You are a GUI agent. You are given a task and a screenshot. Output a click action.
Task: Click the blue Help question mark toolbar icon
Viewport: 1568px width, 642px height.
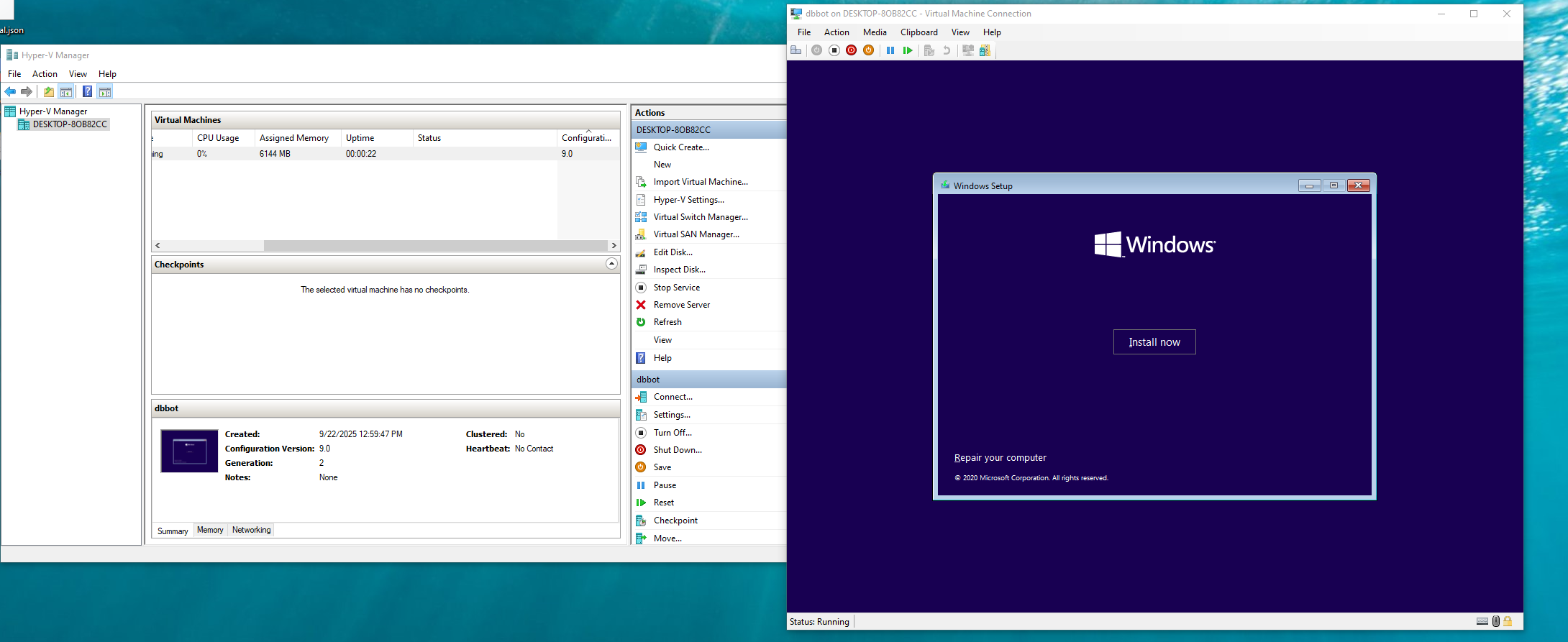[x=87, y=91]
